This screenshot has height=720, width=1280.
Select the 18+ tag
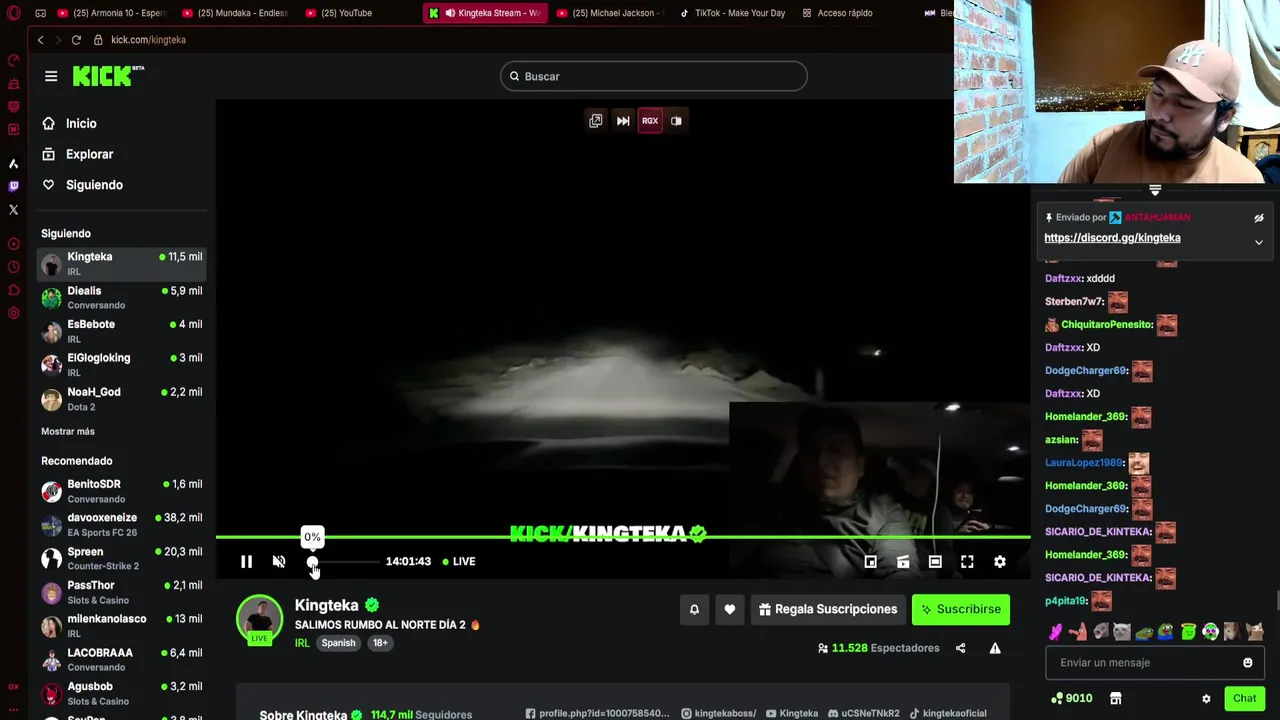pyautogui.click(x=380, y=643)
